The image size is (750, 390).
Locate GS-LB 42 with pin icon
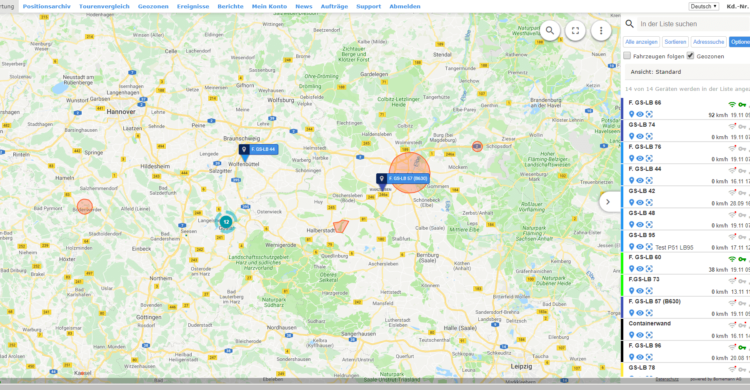point(631,202)
